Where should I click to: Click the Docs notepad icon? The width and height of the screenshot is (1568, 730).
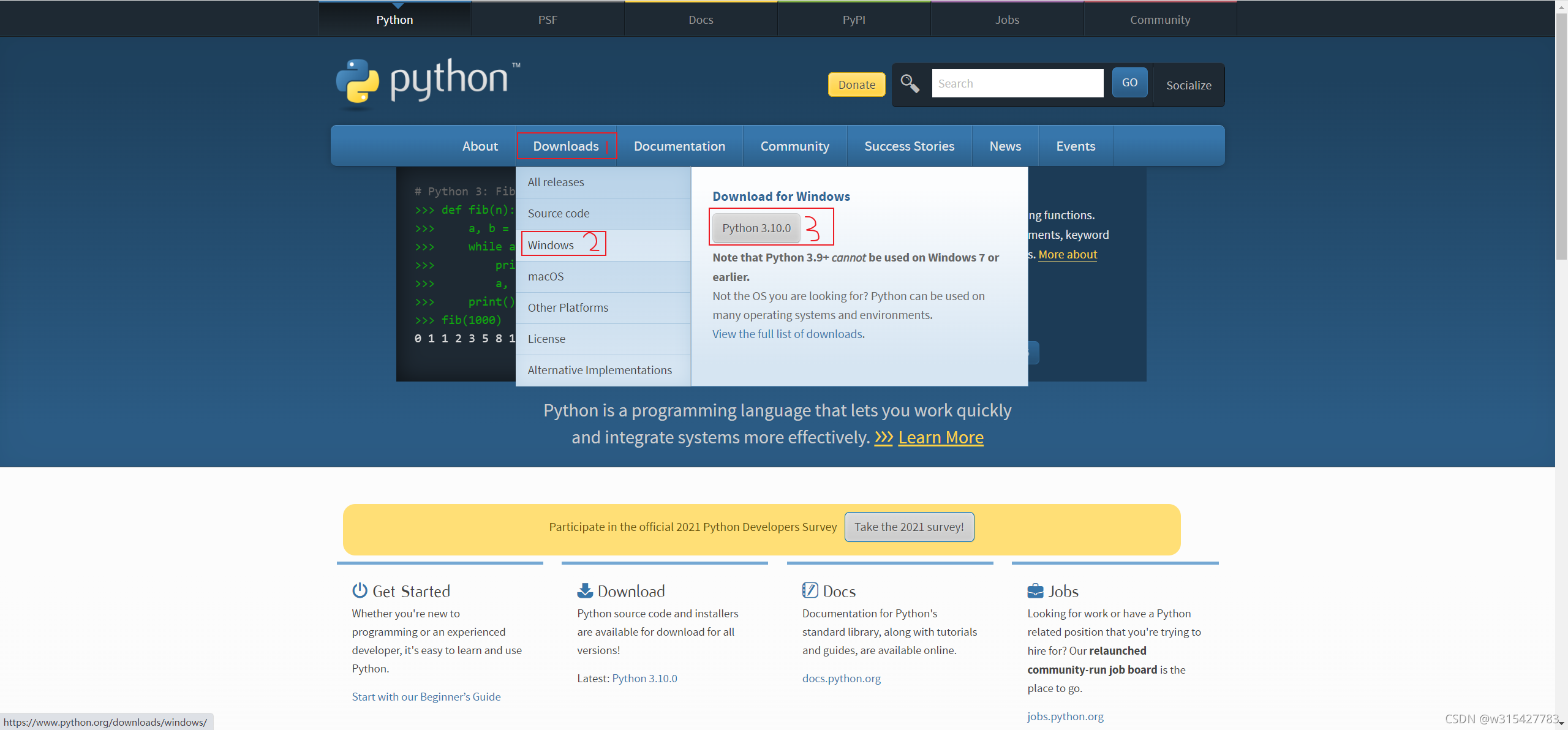click(810, 590)
